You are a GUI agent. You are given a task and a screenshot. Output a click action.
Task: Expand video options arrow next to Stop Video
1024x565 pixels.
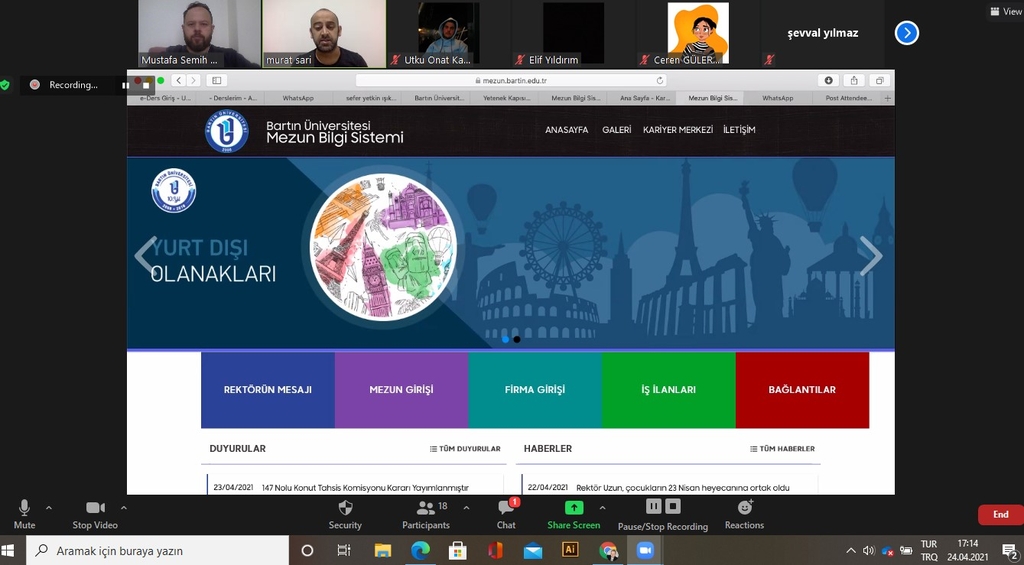(x=124, y=508)
